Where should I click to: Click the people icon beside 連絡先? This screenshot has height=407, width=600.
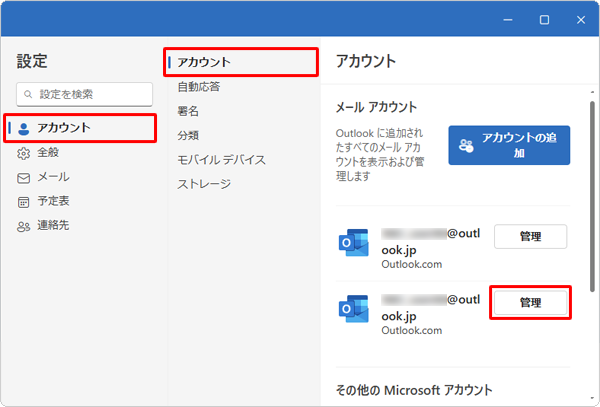[23, 226]
